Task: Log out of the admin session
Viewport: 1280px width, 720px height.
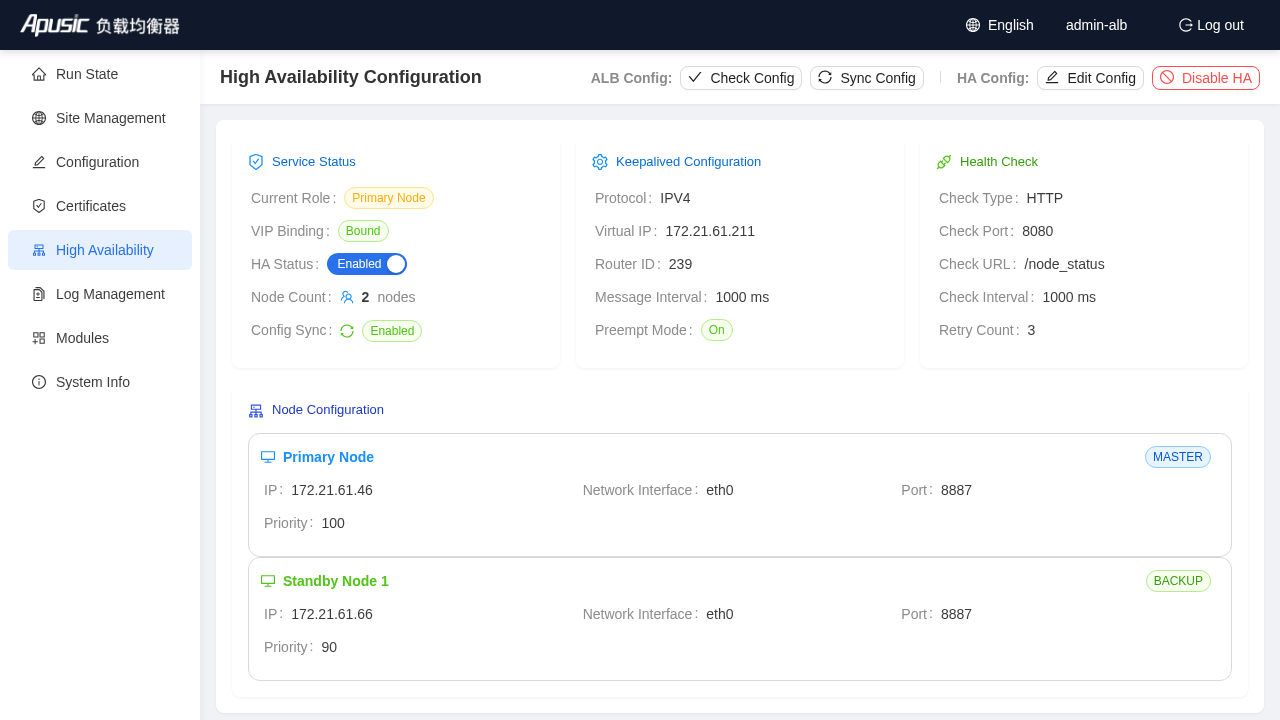Action: 1211,25
